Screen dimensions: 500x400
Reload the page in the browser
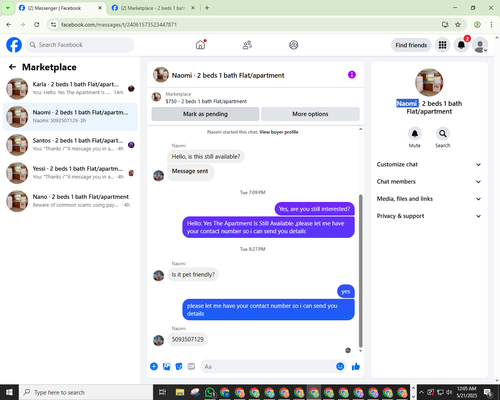[37, 24]
